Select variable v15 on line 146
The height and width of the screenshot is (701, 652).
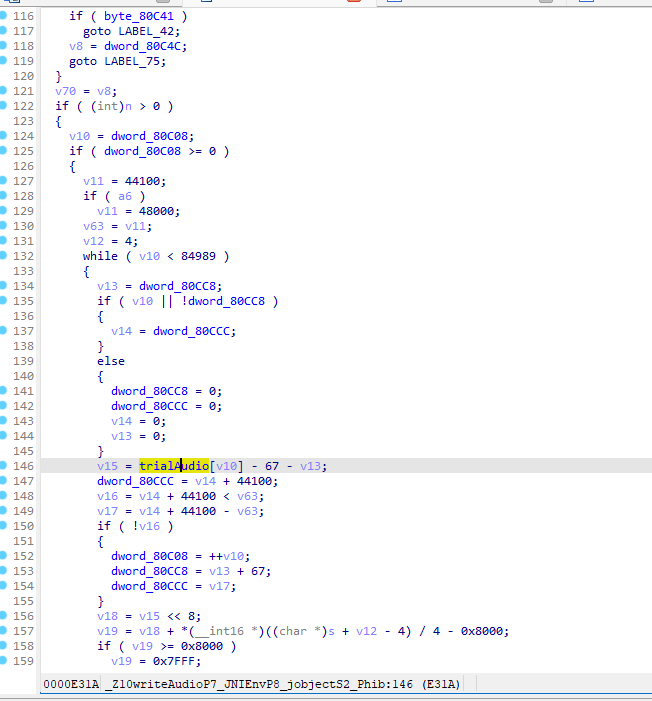[x=107, y=466]
